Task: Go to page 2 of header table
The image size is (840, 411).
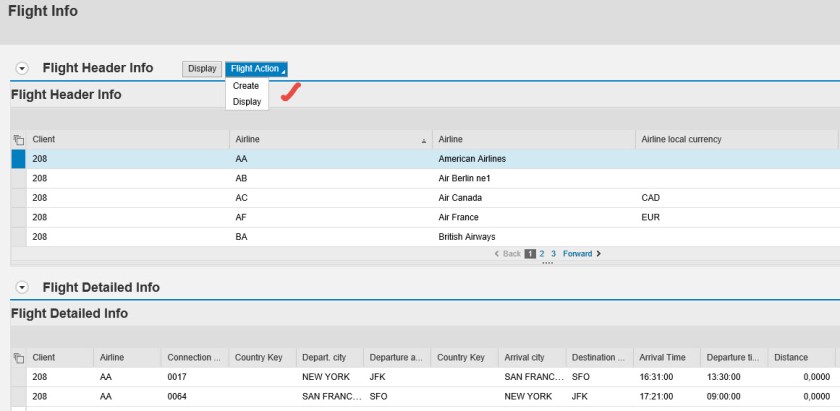Action: (x=542, y=254)
